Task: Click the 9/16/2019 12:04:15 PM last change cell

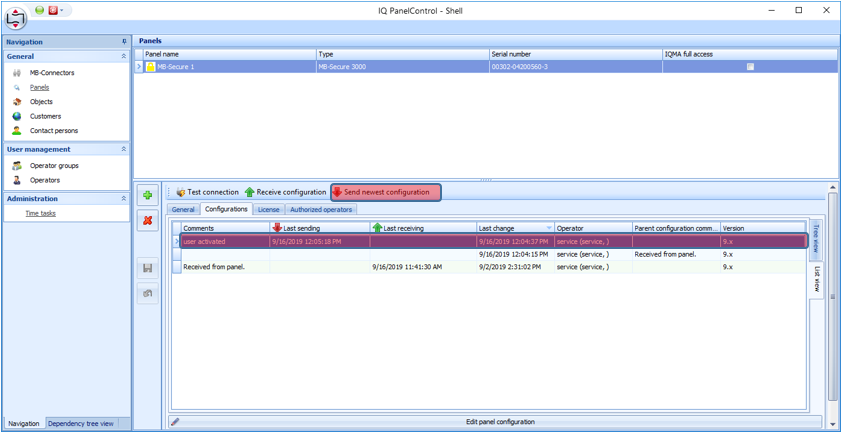Action: pyautogui.click(x=515, y=254)
